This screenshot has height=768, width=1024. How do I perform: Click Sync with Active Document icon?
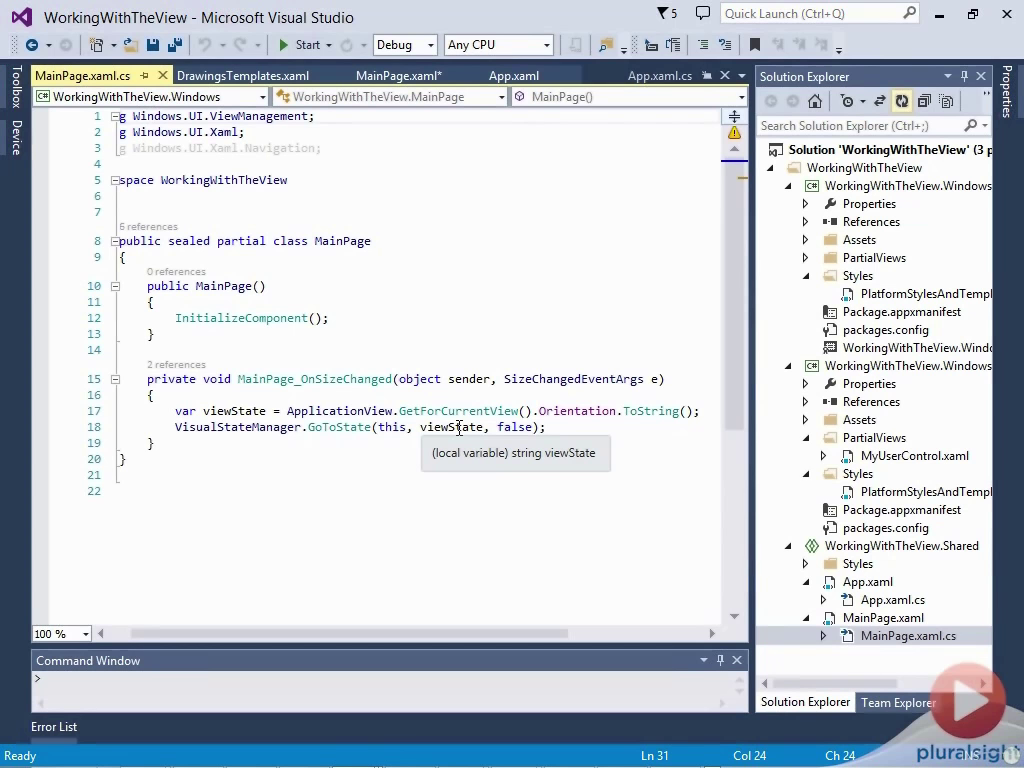(880, 101)
